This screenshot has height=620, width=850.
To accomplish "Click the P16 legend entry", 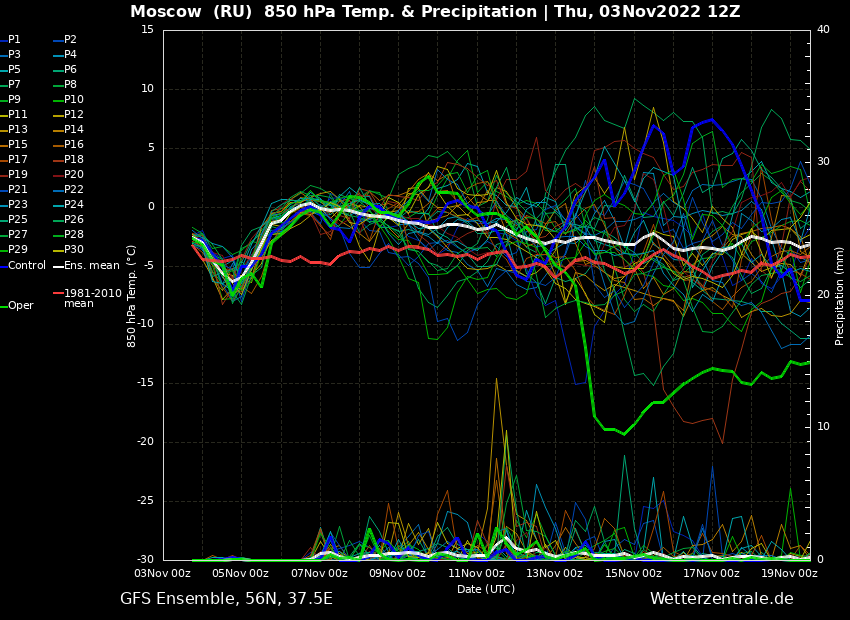I will tap(73, 145).
